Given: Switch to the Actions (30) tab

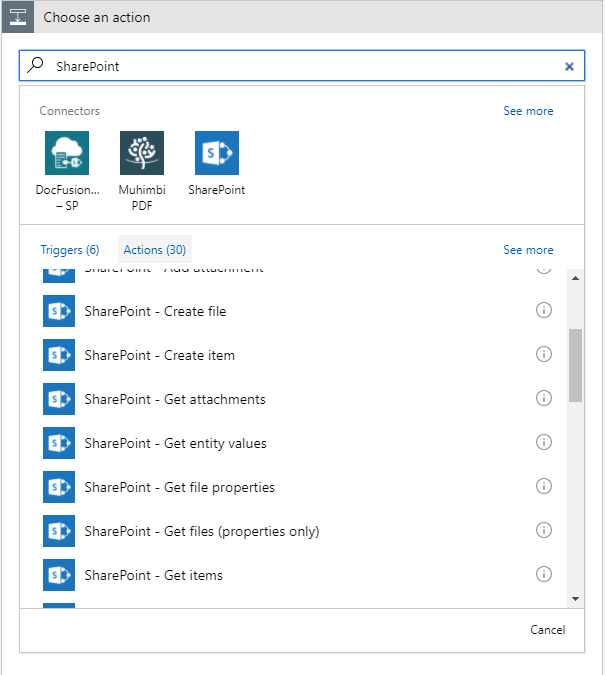Looking at the screenshot, I should pos(155,249).
